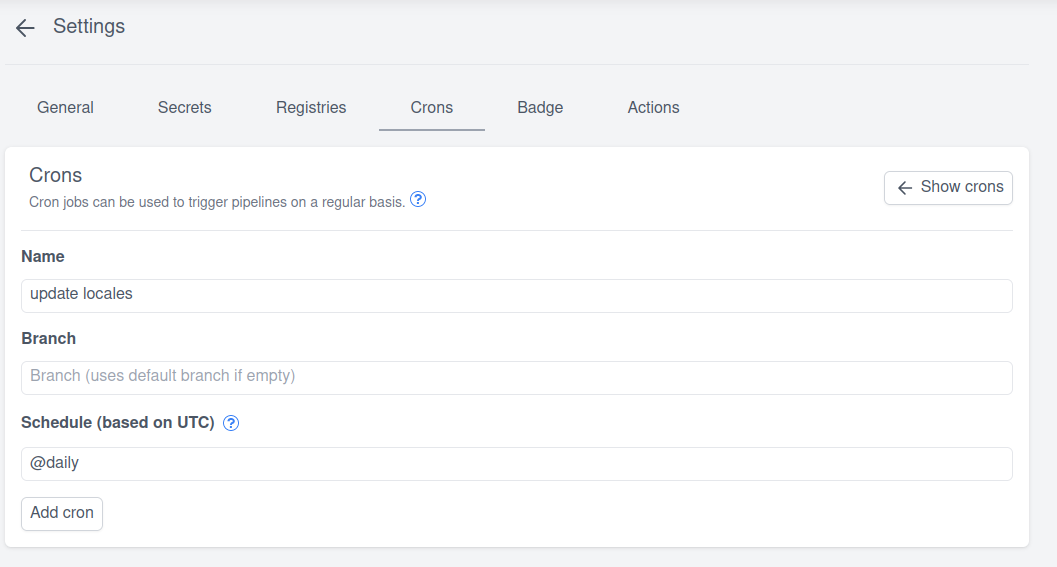
Task: Go to the Registries tab
Action: pyautogui.click(x=311, y=108)
